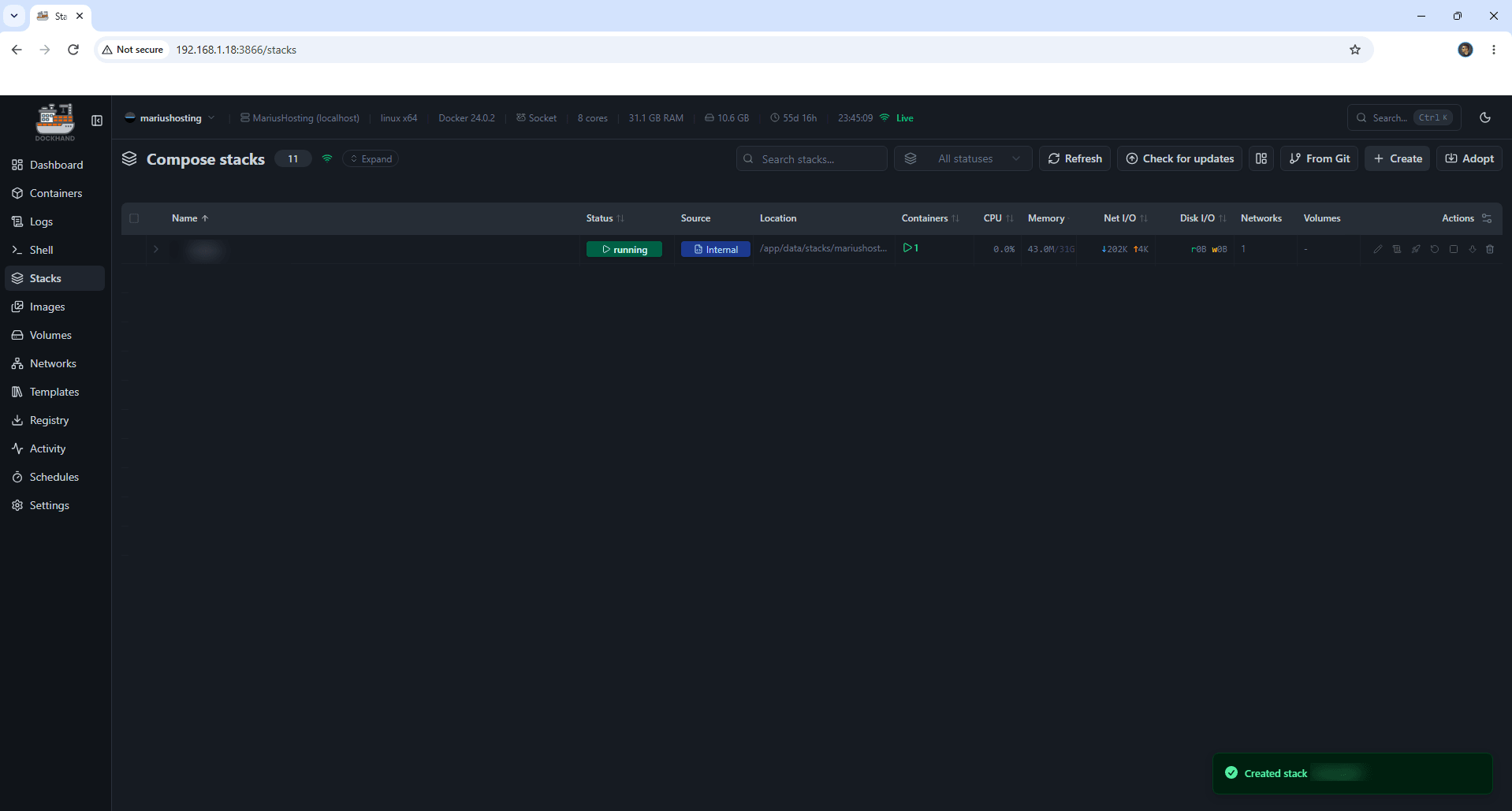This screenshot has width=1512, height=811.
Task: Navigate to Images page
Action: [55, 307]
